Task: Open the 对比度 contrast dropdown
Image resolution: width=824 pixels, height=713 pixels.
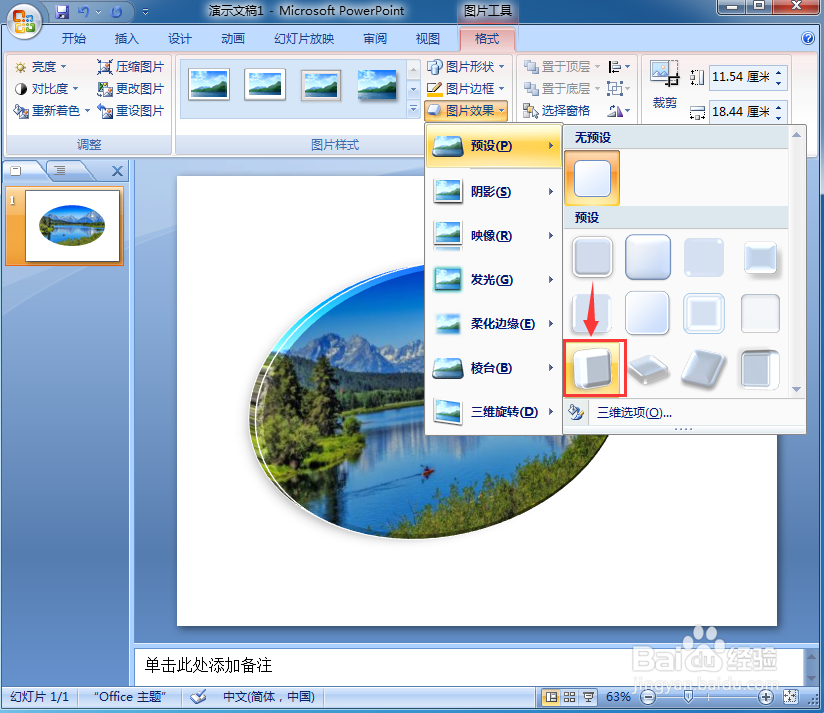Action: 47,89
